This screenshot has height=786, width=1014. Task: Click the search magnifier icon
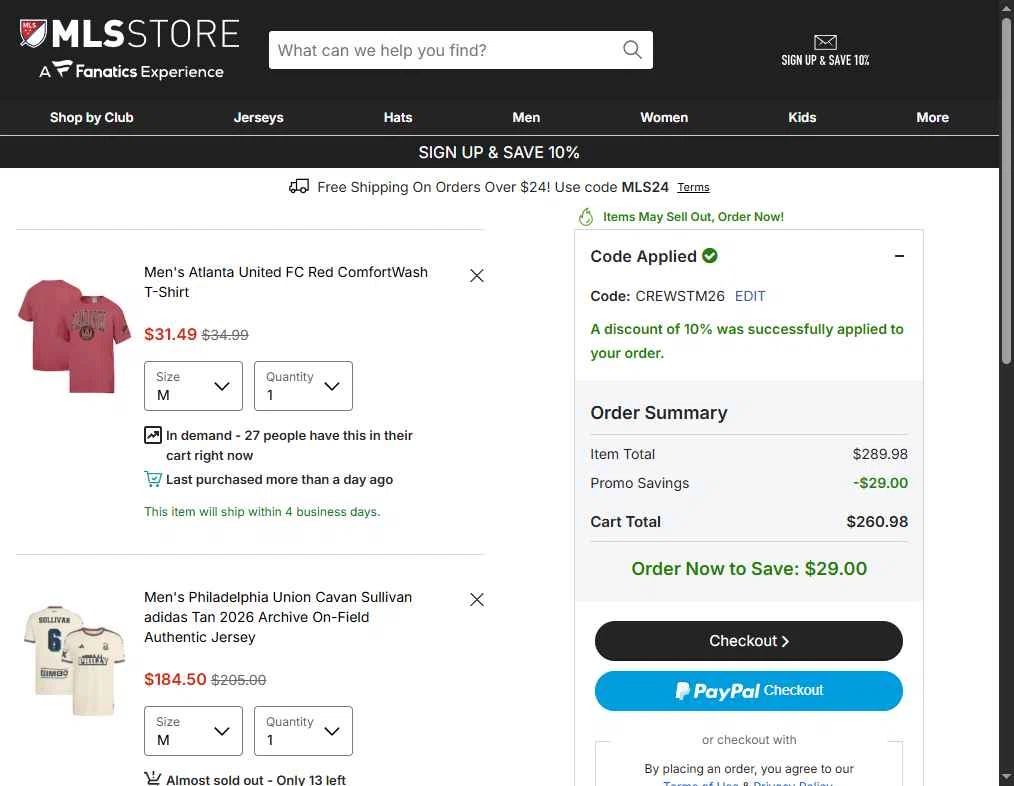click(x=632, y=50)
